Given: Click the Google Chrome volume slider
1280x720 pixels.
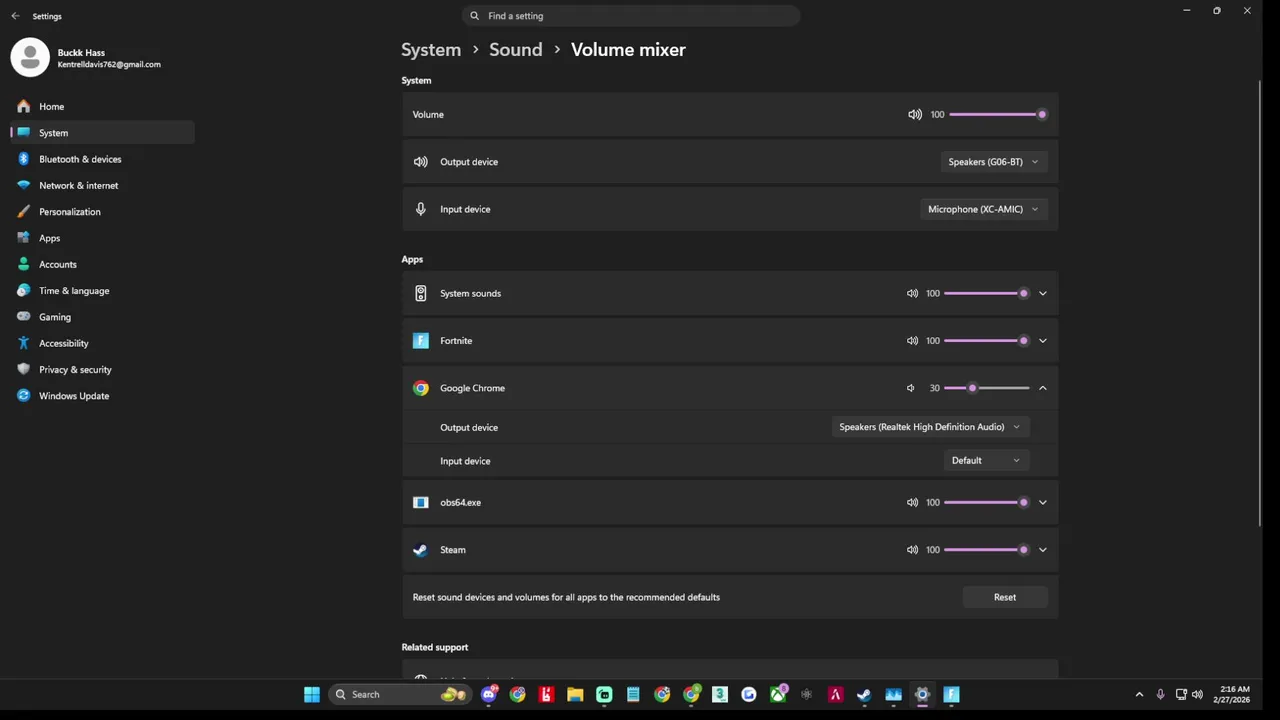Looking at the screenshot, I should [986, 388].
